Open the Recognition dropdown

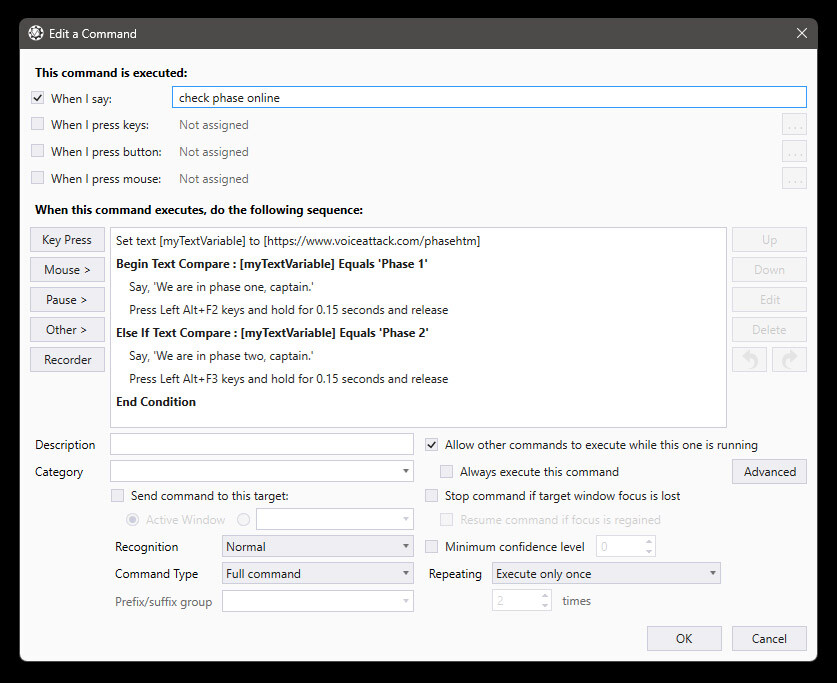click(317, 546)
